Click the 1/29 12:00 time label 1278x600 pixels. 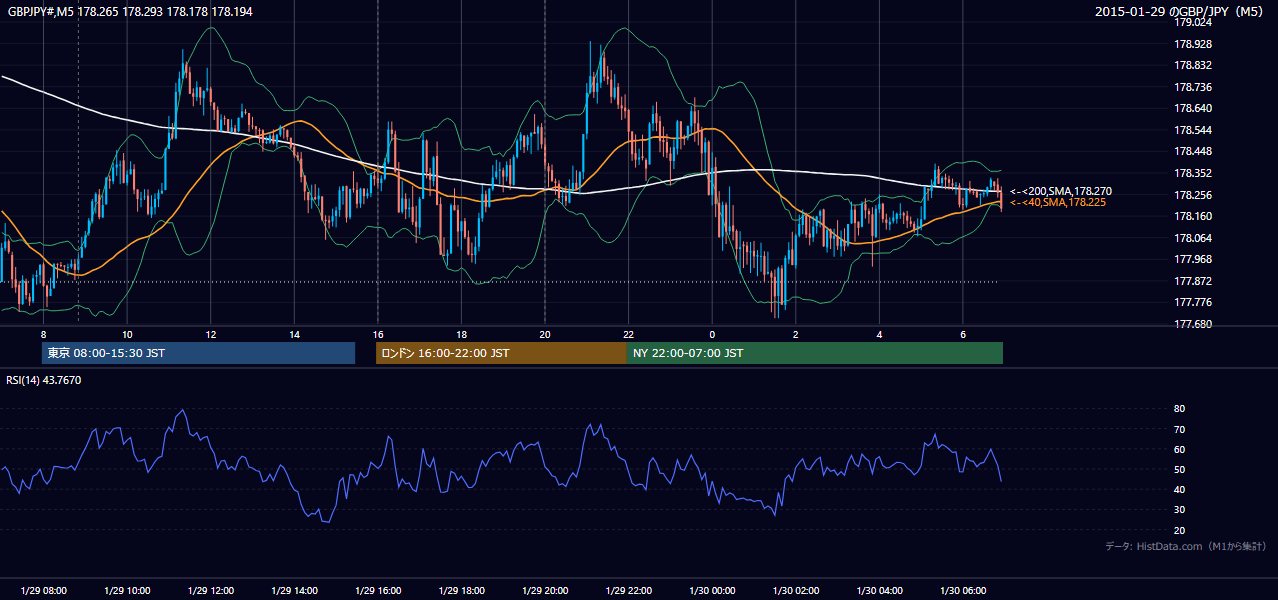(x=211, y=591)
